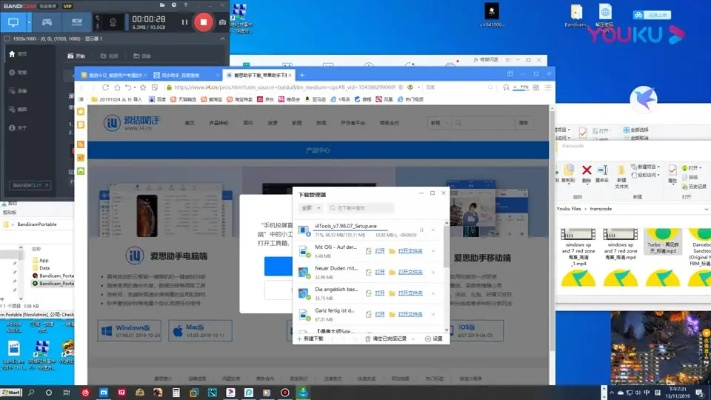Toggle the Bandicam webcam overlay icon
The width and height of the screenshot is (711, 400).
[112, 22]
